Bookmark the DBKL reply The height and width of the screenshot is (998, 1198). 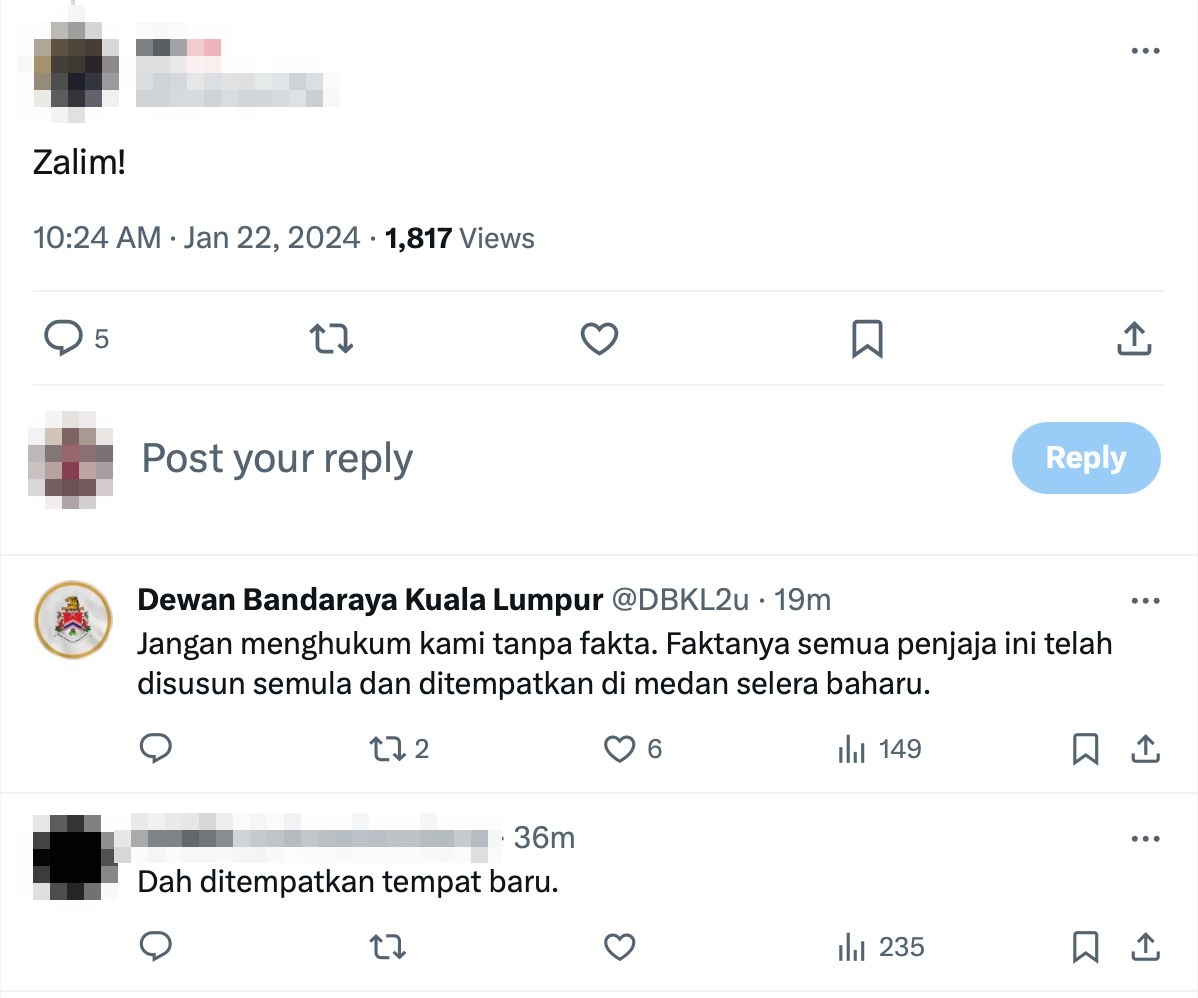tap(1086, 749)
